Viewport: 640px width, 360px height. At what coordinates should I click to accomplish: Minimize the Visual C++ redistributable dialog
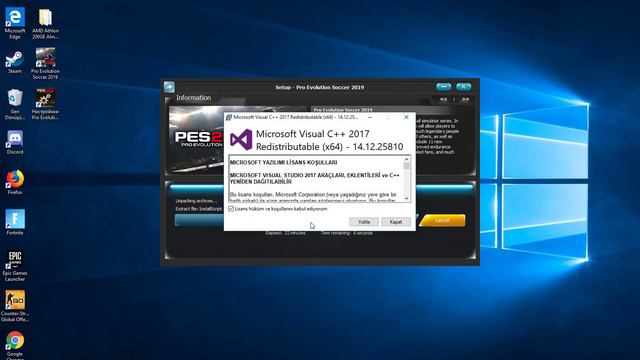(x=370, y=117)
